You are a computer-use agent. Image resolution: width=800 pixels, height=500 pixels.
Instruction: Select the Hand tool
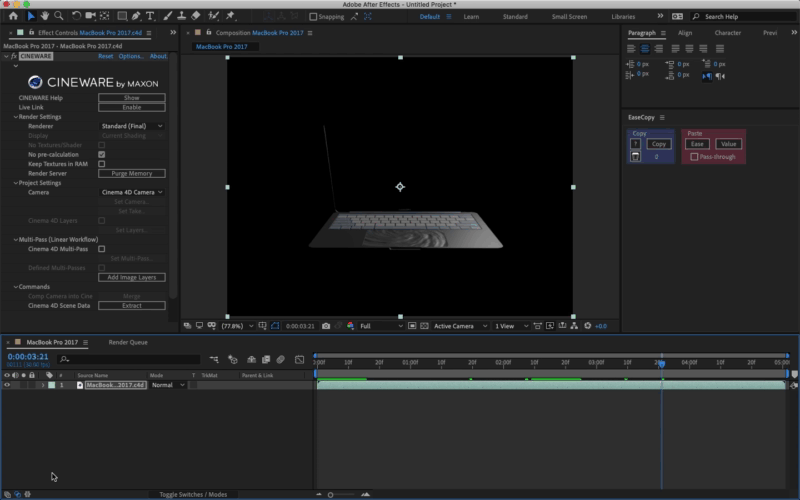click(x=44, y=16)
